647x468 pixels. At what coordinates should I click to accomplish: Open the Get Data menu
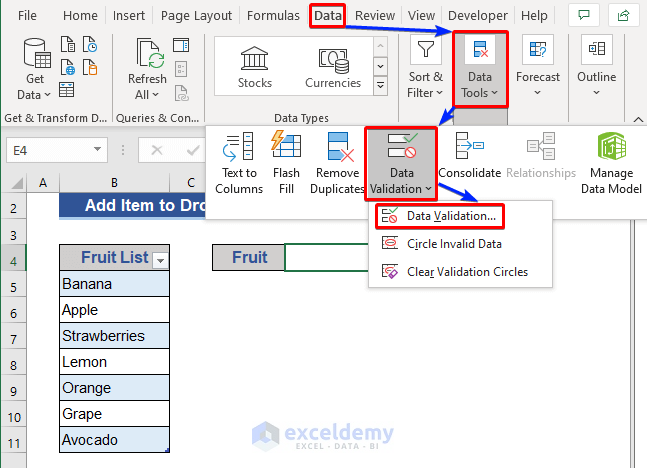coord(35,69)
